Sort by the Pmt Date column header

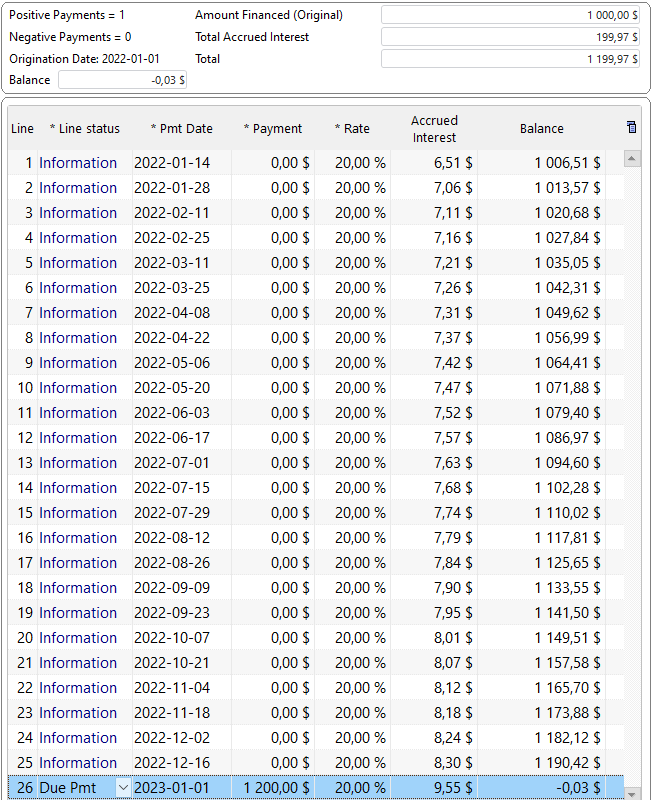[181, 128]
